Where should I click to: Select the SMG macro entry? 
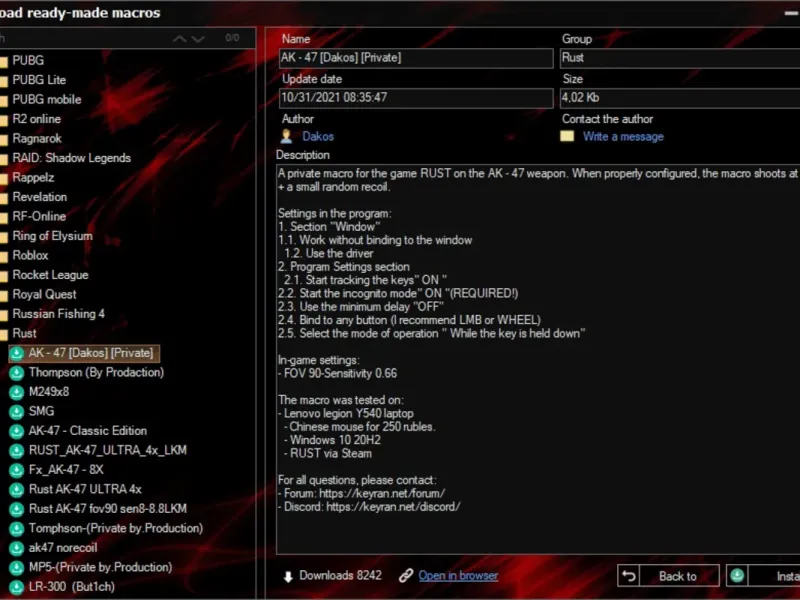(41, 412)
